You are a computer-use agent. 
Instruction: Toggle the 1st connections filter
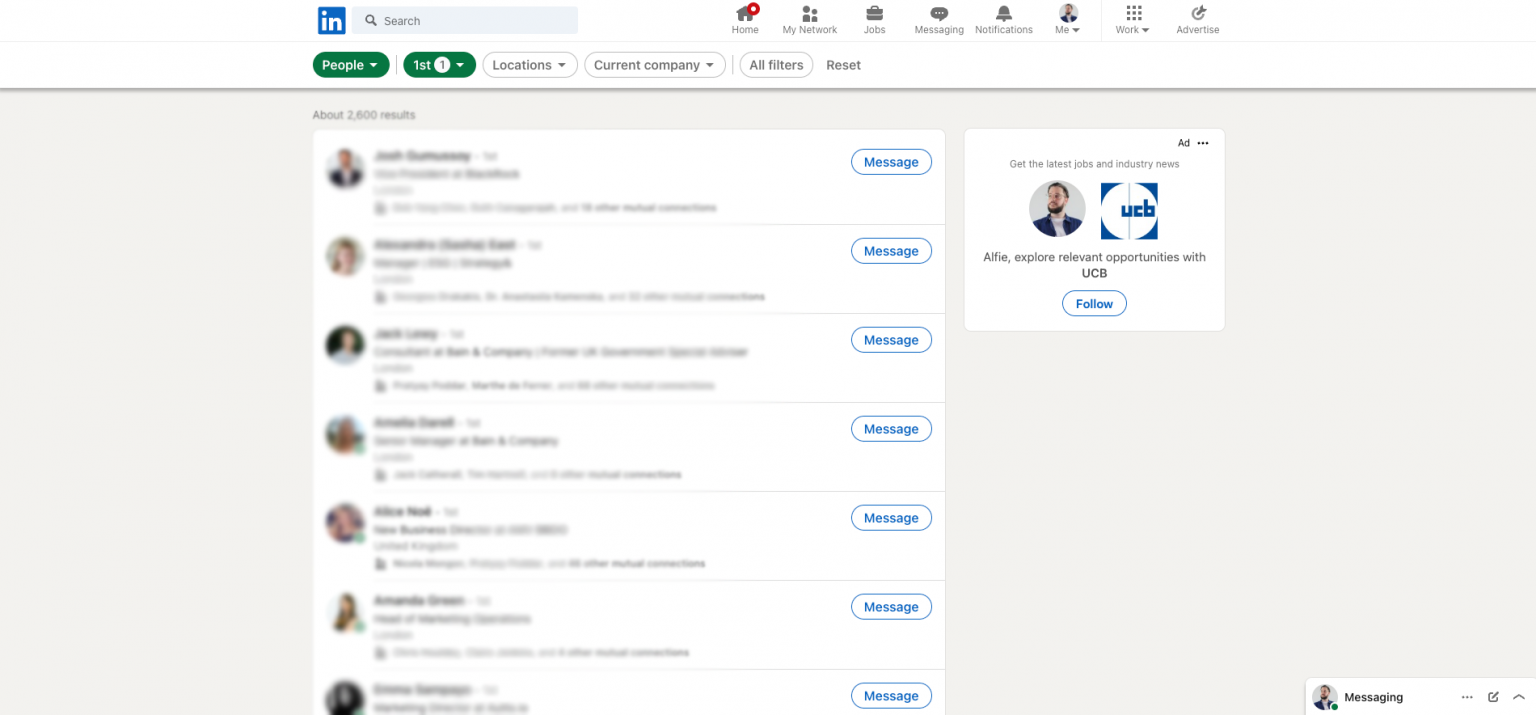tap(439, 64)
